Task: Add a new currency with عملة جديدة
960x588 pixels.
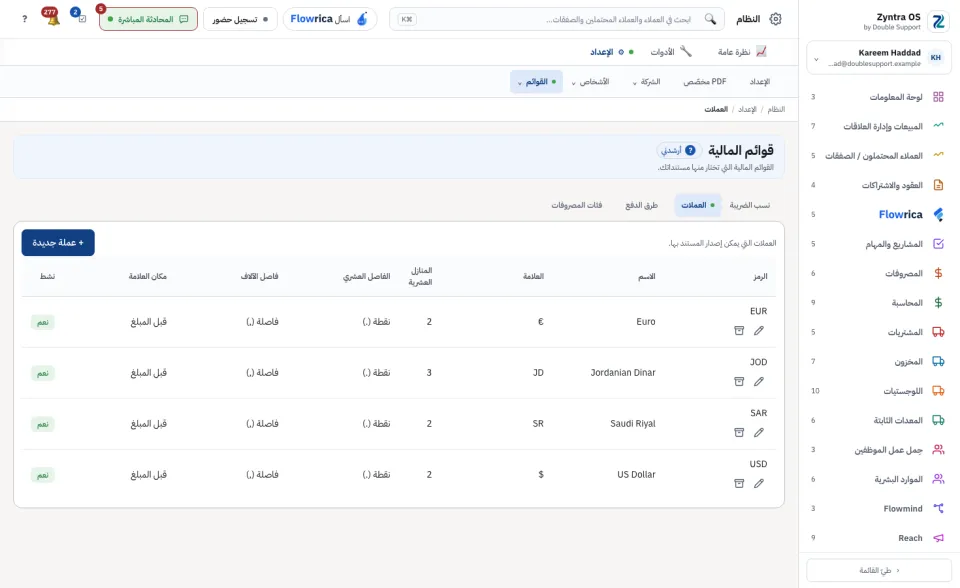Action: (x=58, y=243)
